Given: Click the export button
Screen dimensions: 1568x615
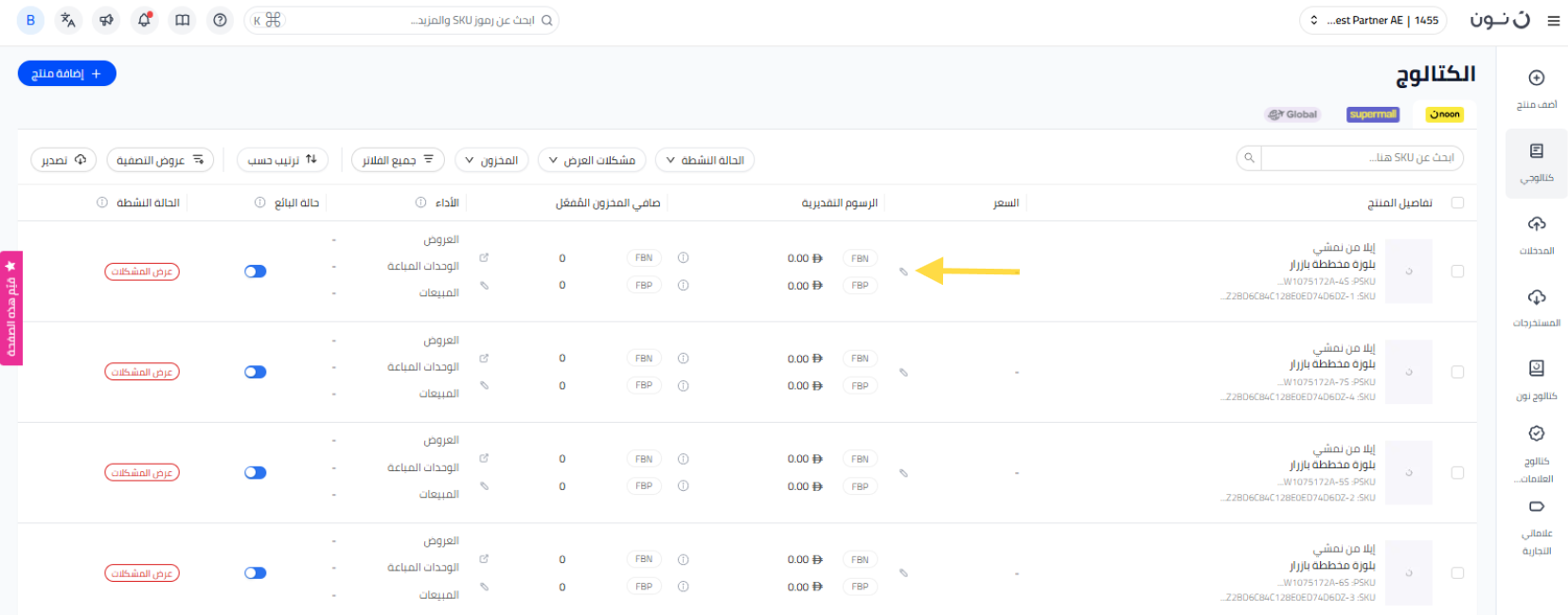Looking at the screenshot, I should click(x=63, y=160).
